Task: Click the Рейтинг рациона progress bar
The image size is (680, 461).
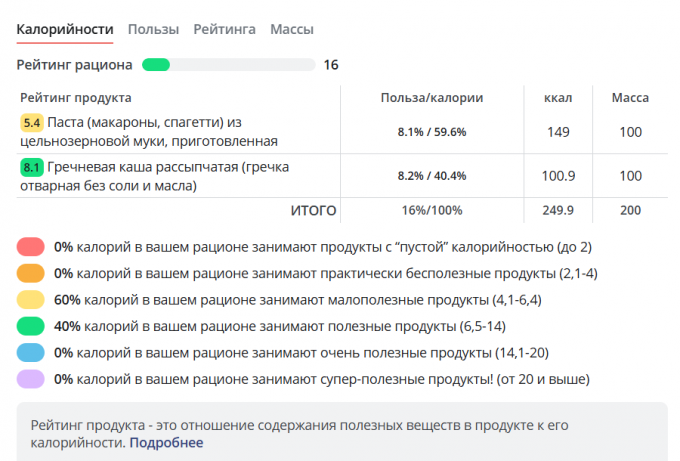Action: coord(227,65)
